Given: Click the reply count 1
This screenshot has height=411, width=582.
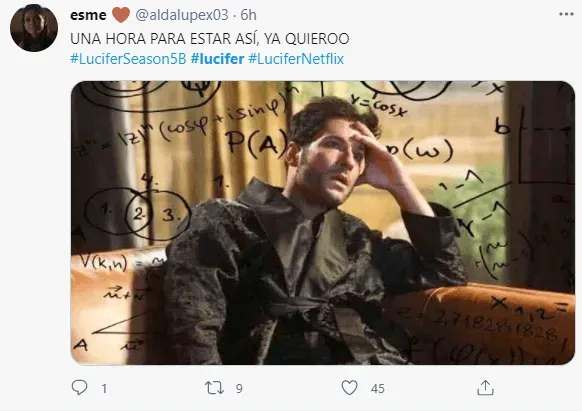Looking at the screenshot, I should (104, 389).
